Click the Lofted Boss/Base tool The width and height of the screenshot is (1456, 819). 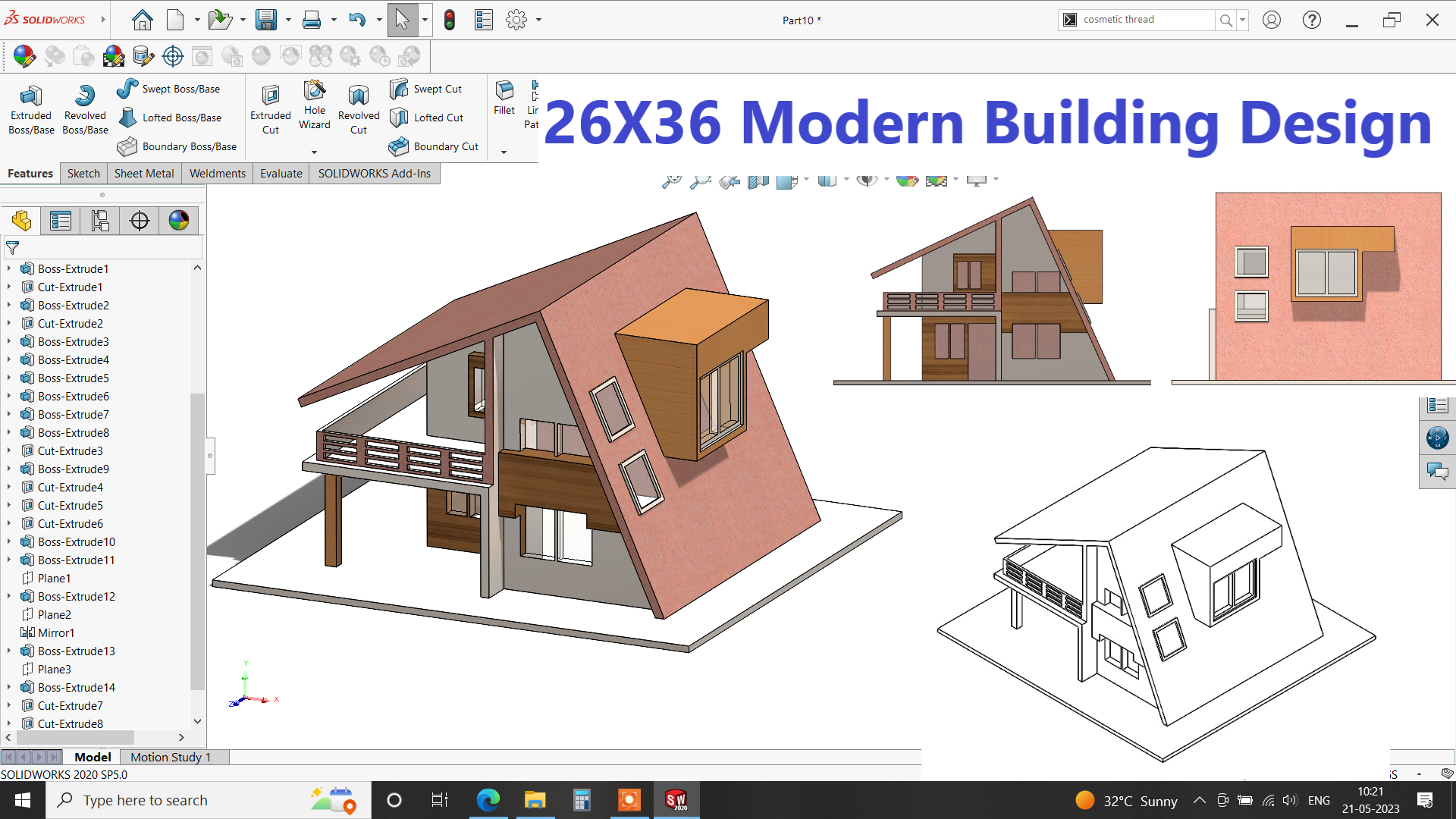[x=171, y=118]
